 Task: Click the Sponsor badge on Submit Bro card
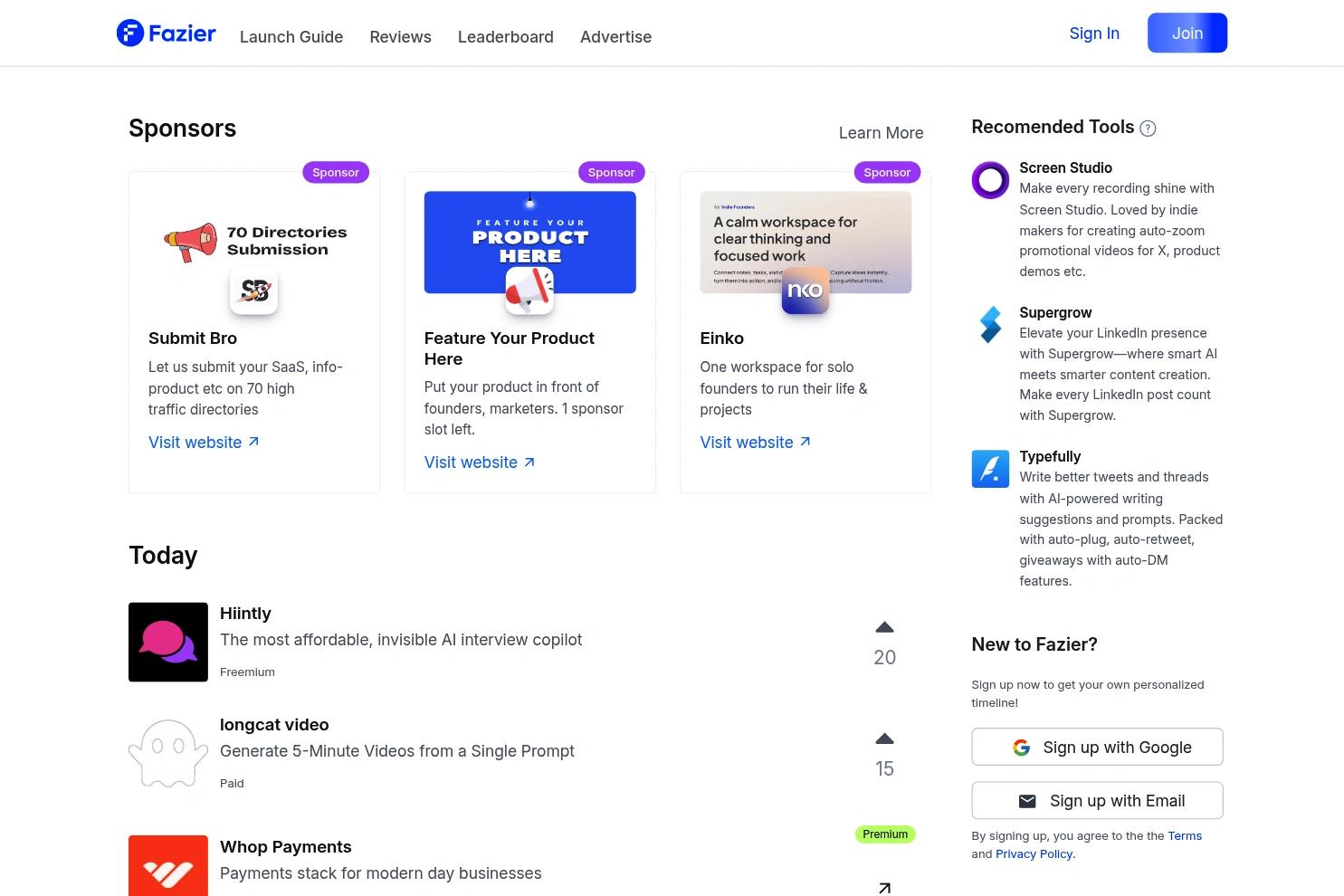pyautogui.click(x=336, y=173)
